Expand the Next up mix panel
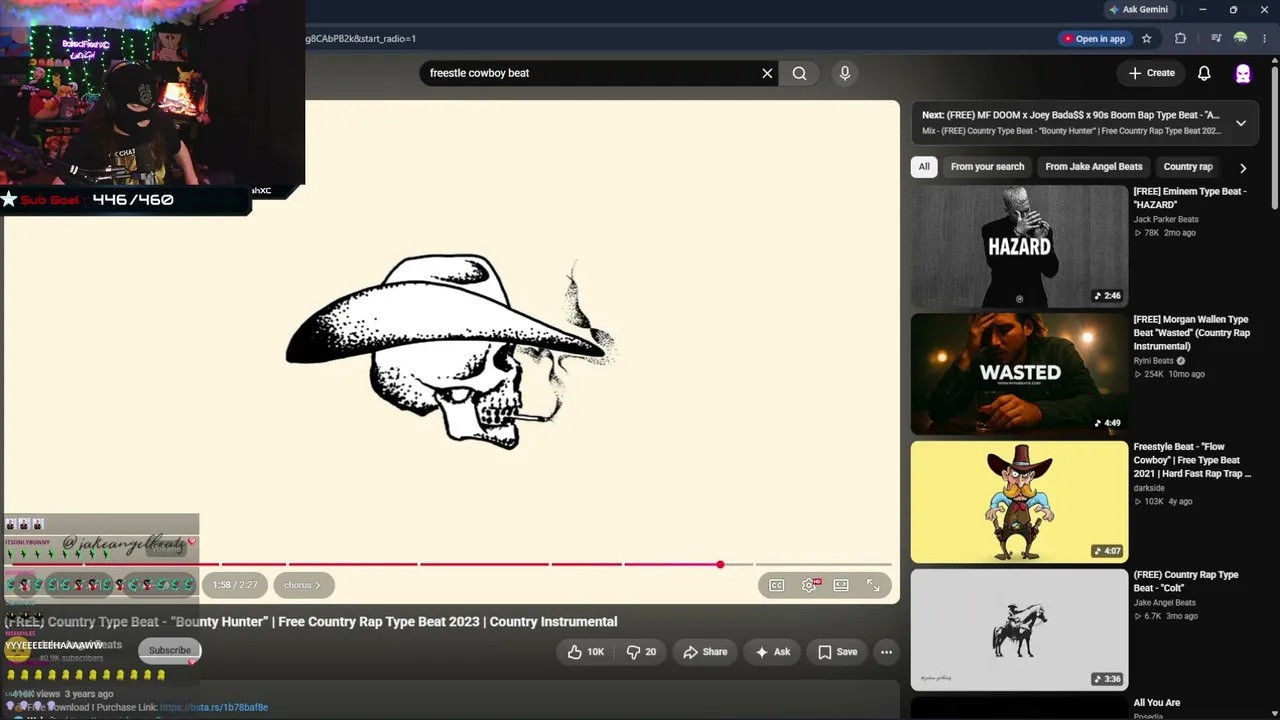Viewport: 1280px width, 720px height. tap(1241, 123)
